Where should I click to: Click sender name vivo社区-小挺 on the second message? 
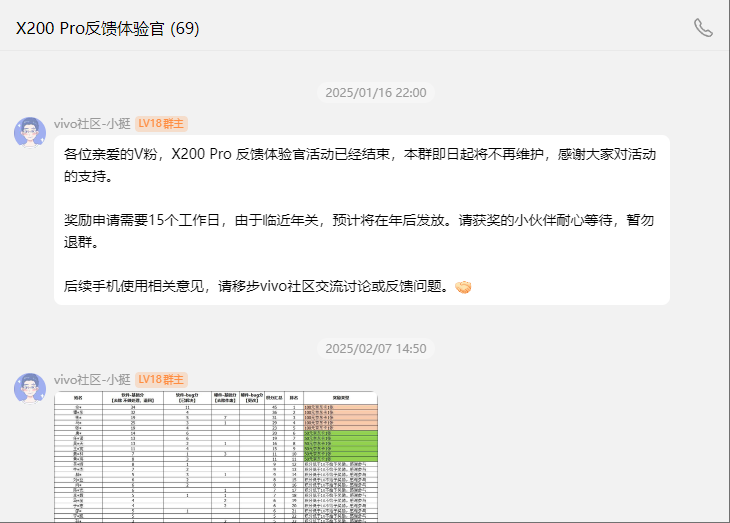(x=92, y=380)
